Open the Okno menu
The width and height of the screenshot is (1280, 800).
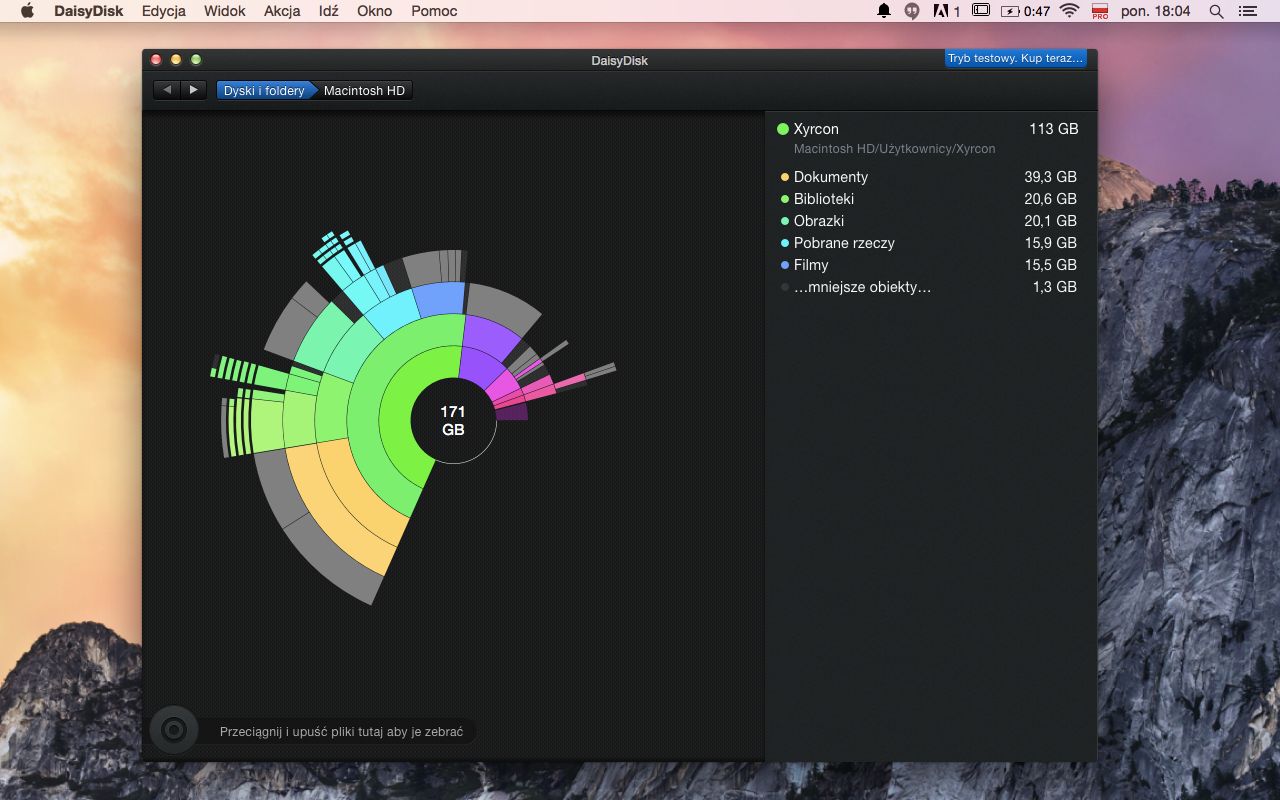click(x=375, y=11)
